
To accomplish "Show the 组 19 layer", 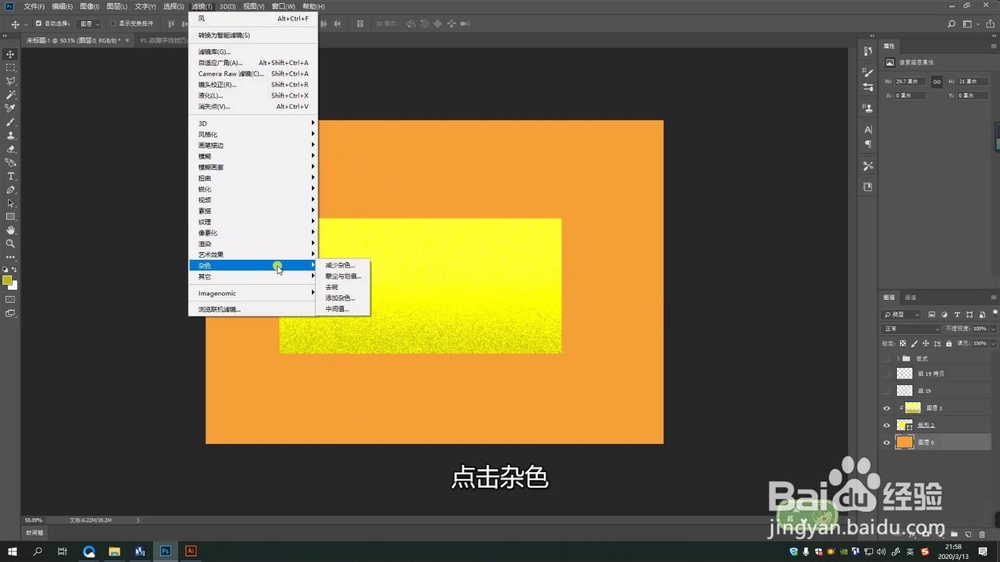I will pos(886,390).
